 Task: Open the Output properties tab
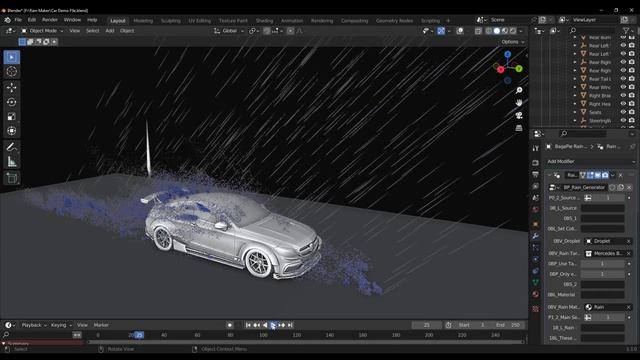tap(536, 175)
